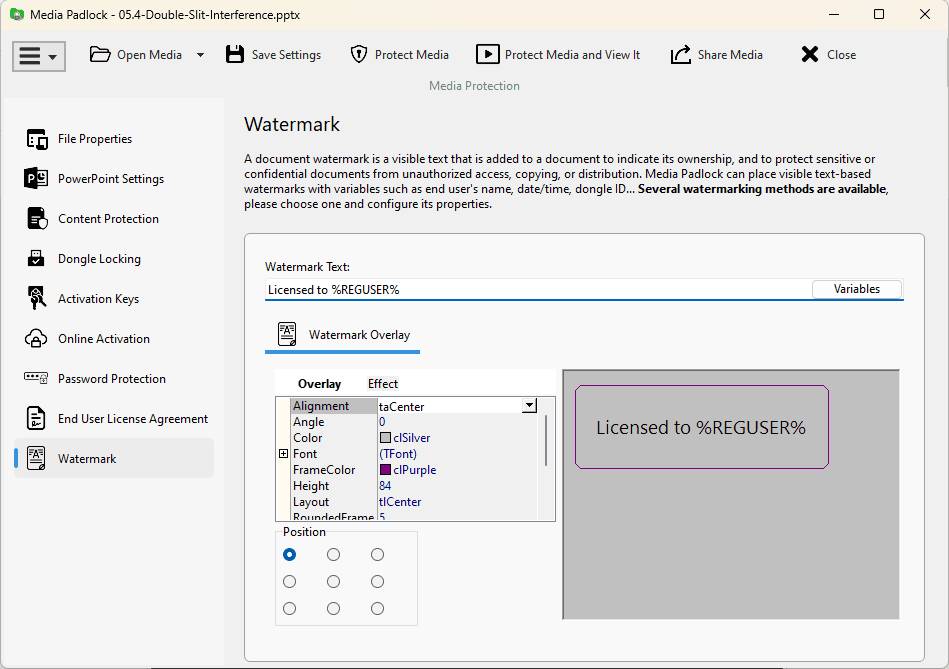Select the Password Protection icon
This screenshot has height=669, width=949.
click(x=37, y=379)
